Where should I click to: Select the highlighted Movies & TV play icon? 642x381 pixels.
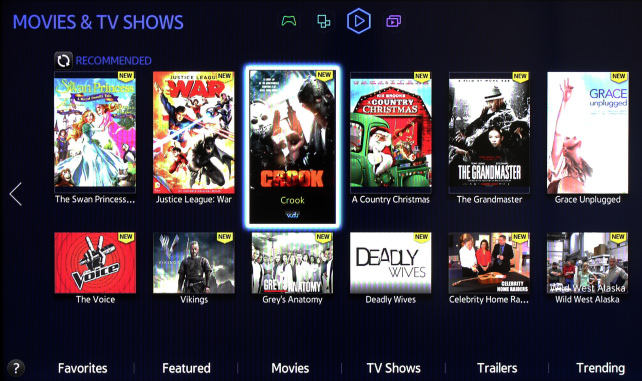pos(359,21)
